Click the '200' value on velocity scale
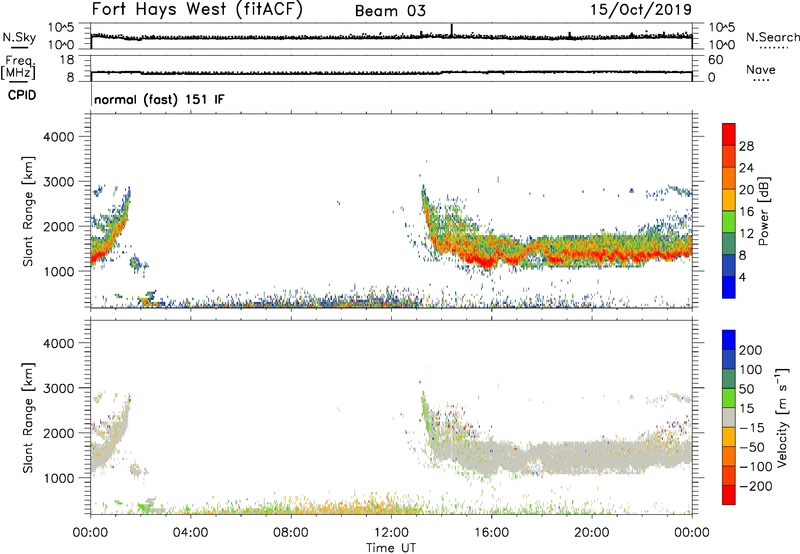Image resolution: width=800 pixels, height=554 pixels. coord(751,350)
